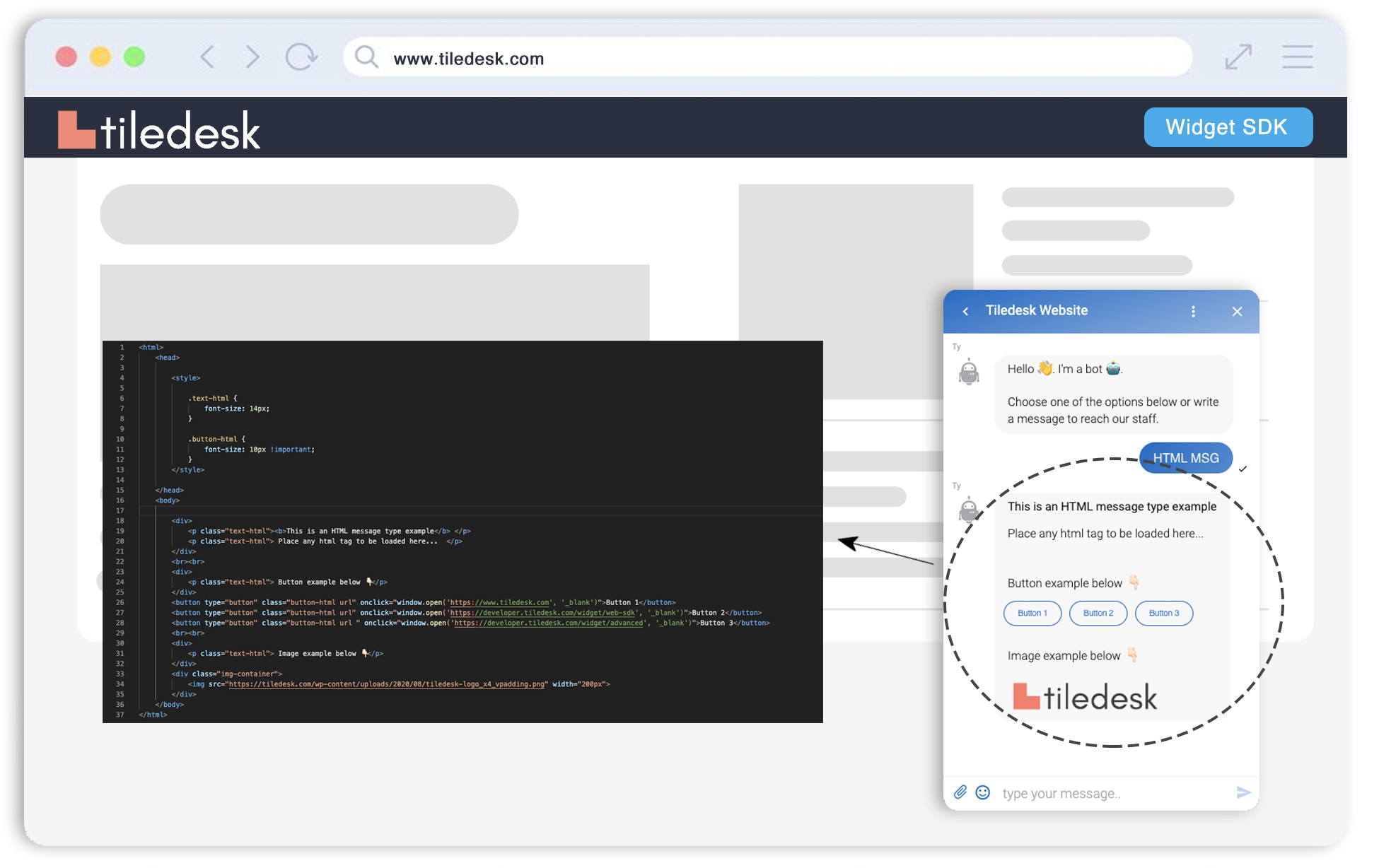Screen dimensions: 1379x868
Task: Click the tiledesk logo image in chat
Action: pyautogui.click(x=1085, y=697)
